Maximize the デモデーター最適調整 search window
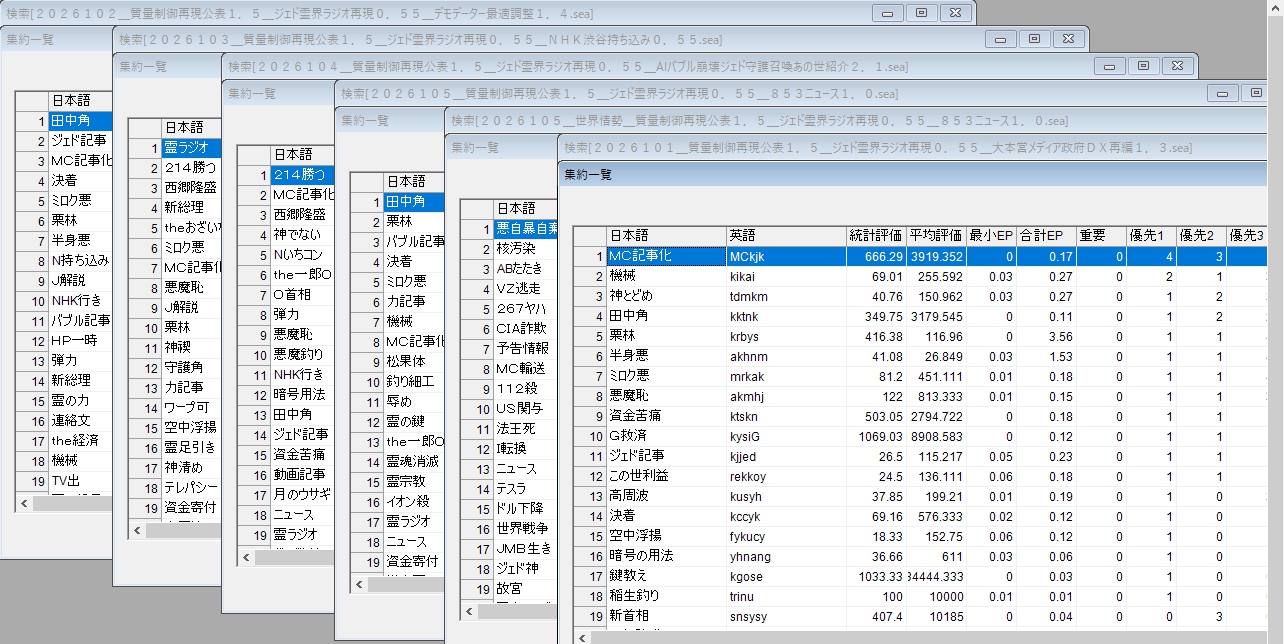1284x644 pixels. point(921,13)
